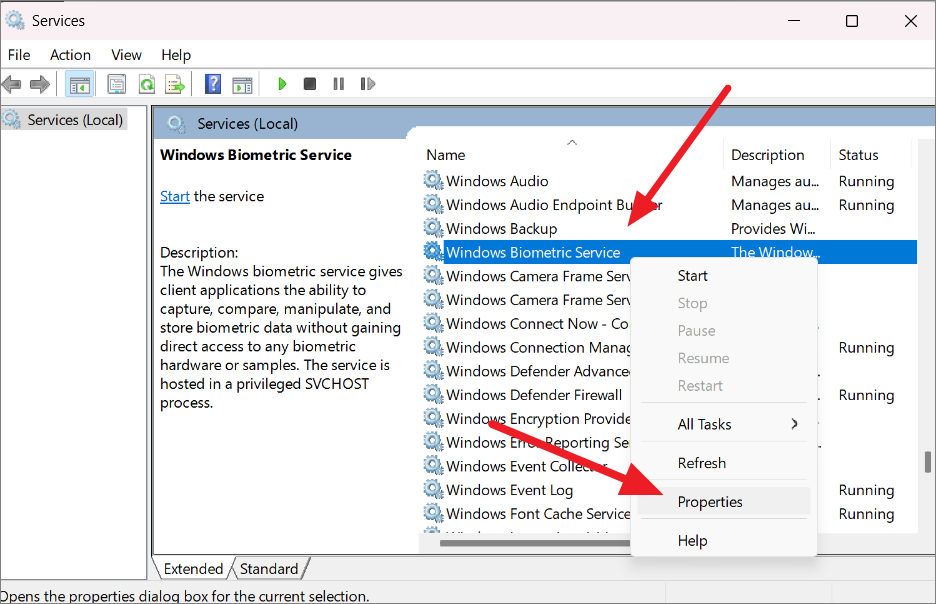Click the Stop Service square toolbar icon
Screen dimensions: 936x604
point(310,84)
